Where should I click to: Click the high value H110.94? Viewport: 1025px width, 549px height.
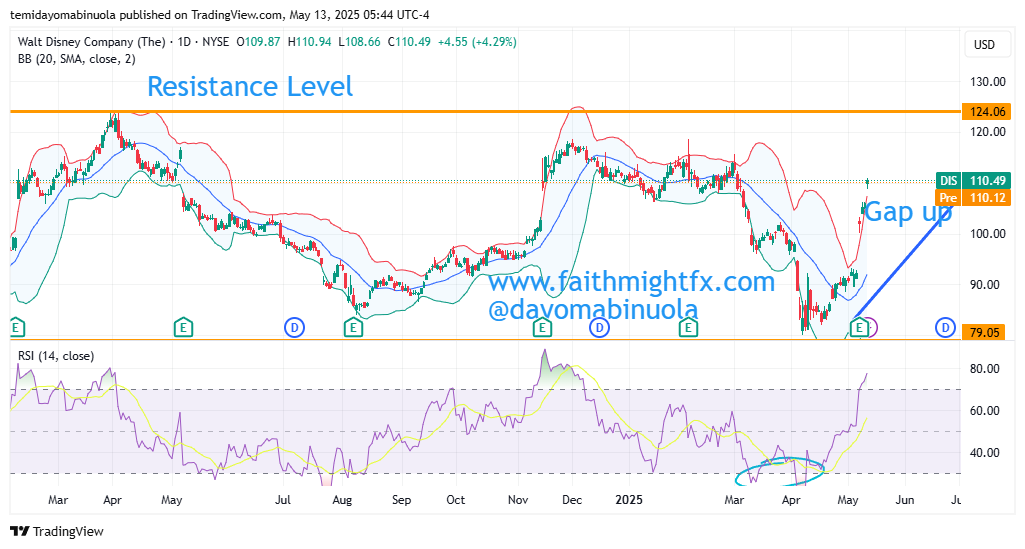[x=309, y=42]
